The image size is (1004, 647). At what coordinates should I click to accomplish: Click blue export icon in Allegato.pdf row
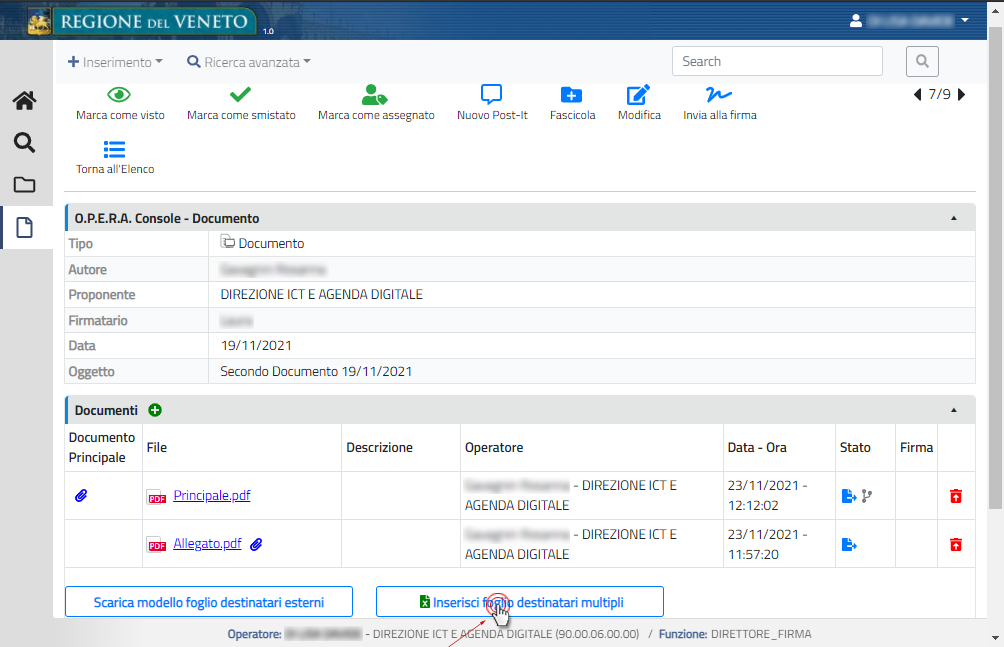(849, 545)
